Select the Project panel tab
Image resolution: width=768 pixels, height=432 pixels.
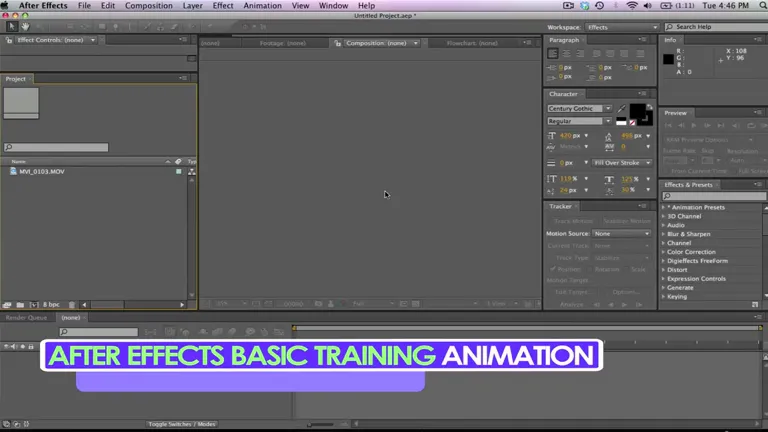click(16, 78)
